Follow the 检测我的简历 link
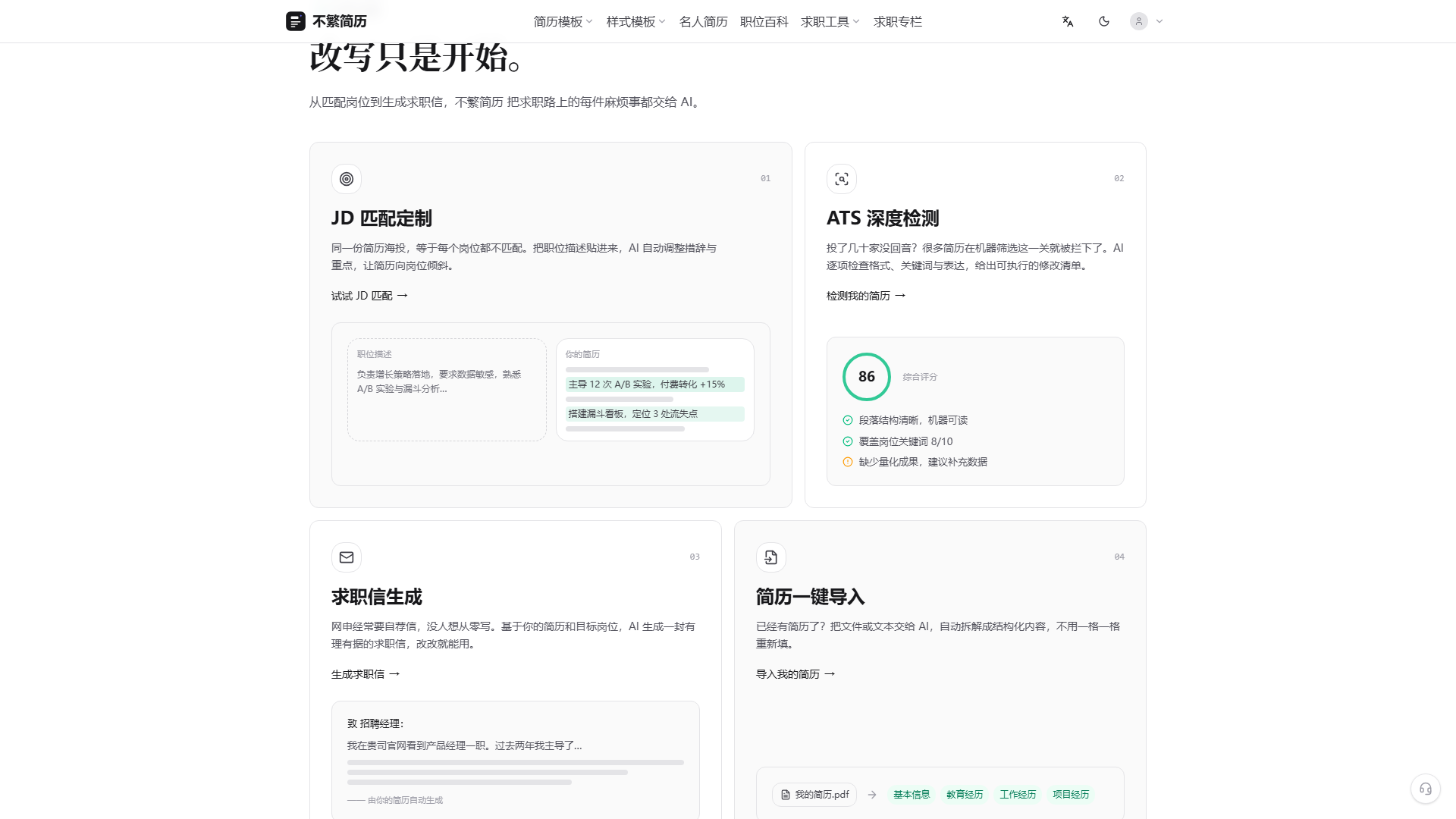The height and width of the screenshot is (819, 1456). tap(866, 296)
